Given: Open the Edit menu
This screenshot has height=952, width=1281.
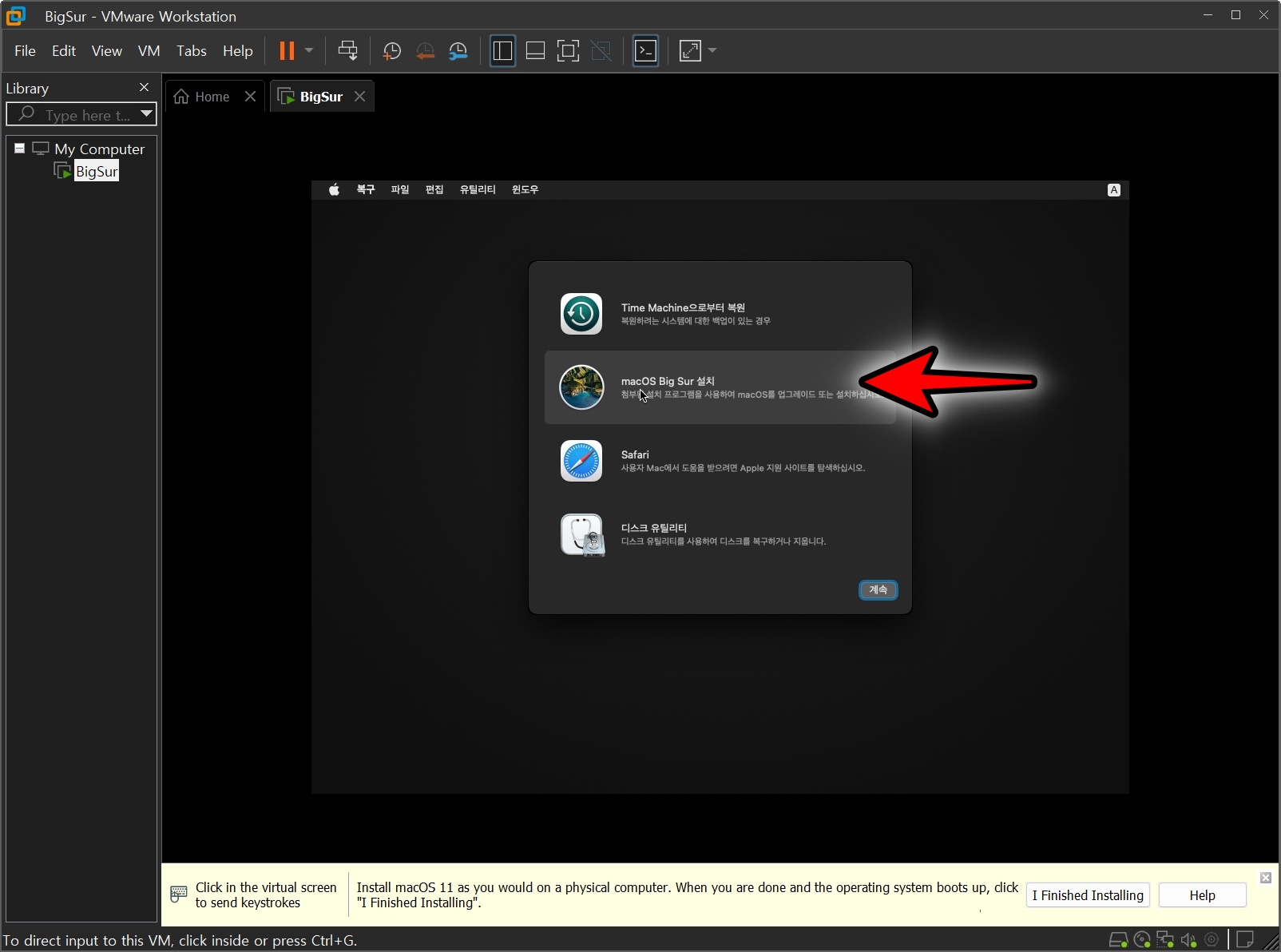Looking at the screenshot, I should (x=64, y=51).
